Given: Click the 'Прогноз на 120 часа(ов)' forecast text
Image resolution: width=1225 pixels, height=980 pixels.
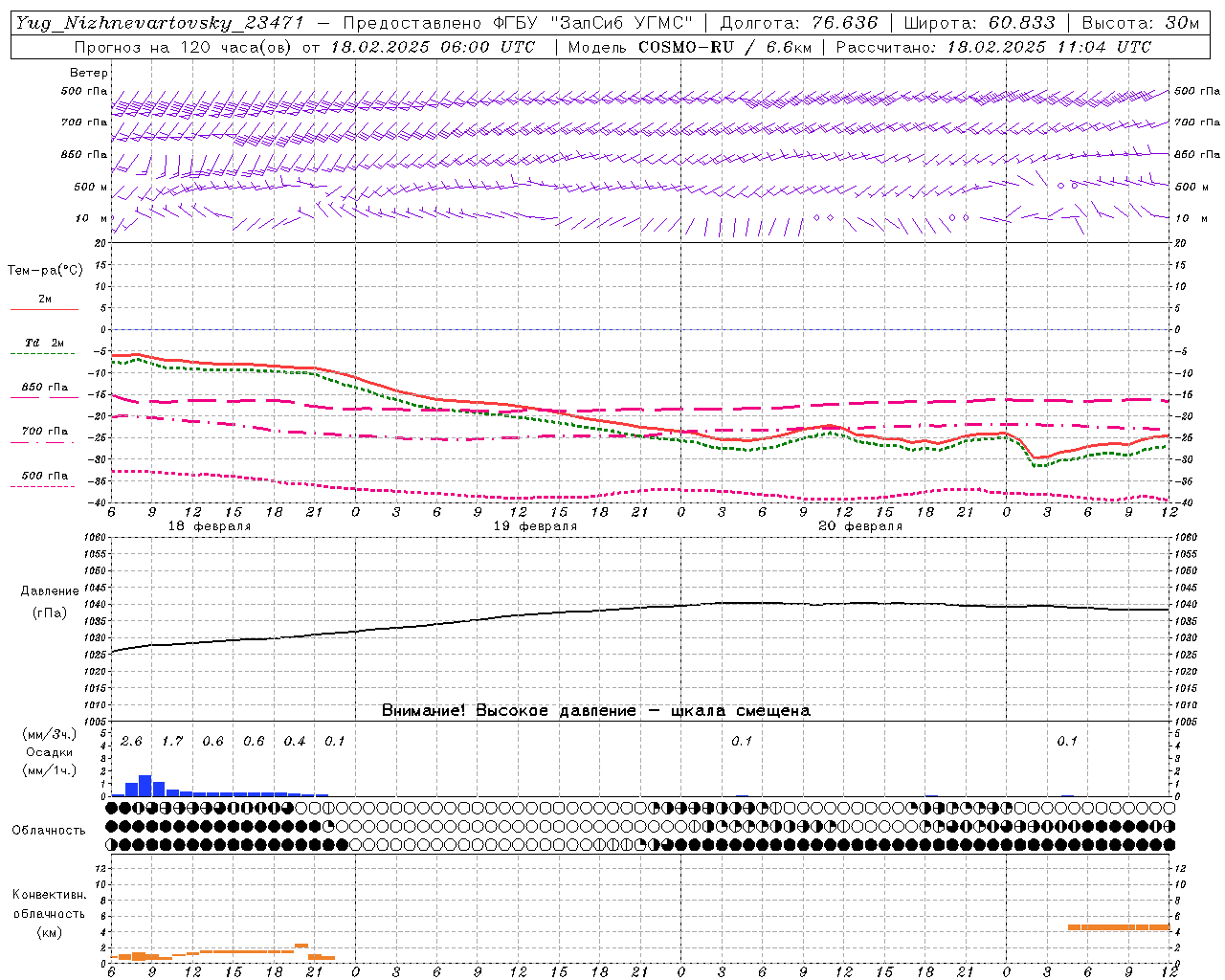Looking at the screenshot, I should click(185, 47).
